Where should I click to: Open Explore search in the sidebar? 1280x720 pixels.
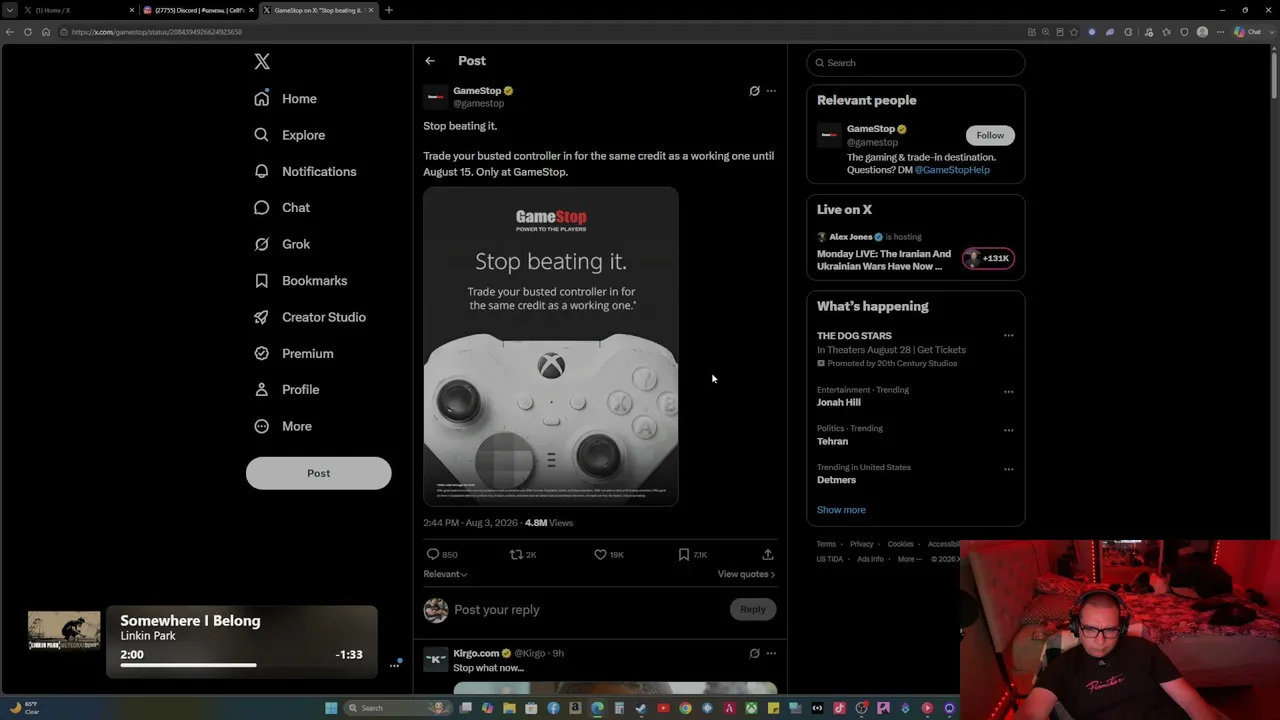point(289,135)
